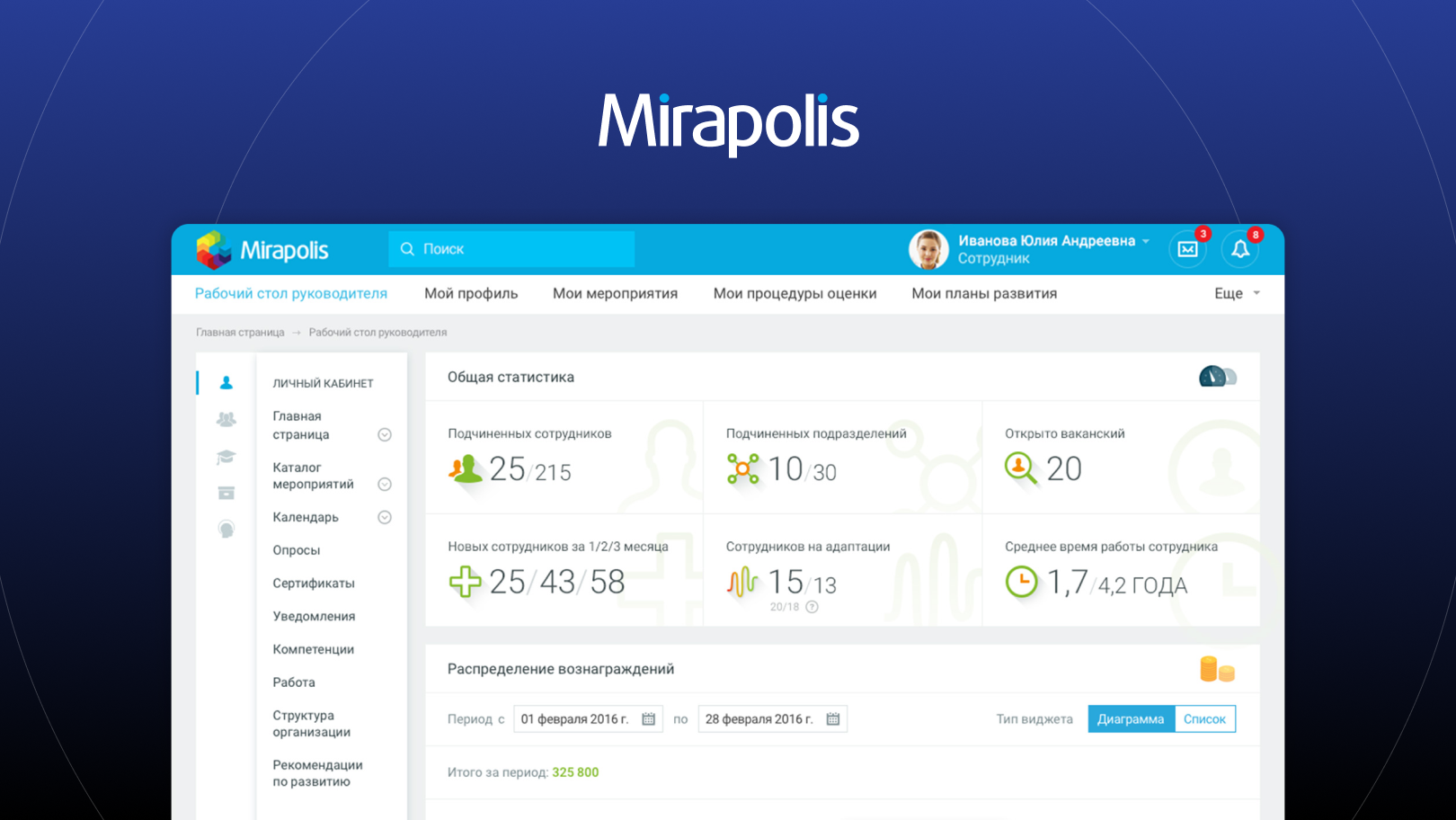Click the open vacancies magnifier icon
Viewport: 1456px width, 820px height.
1021,468
